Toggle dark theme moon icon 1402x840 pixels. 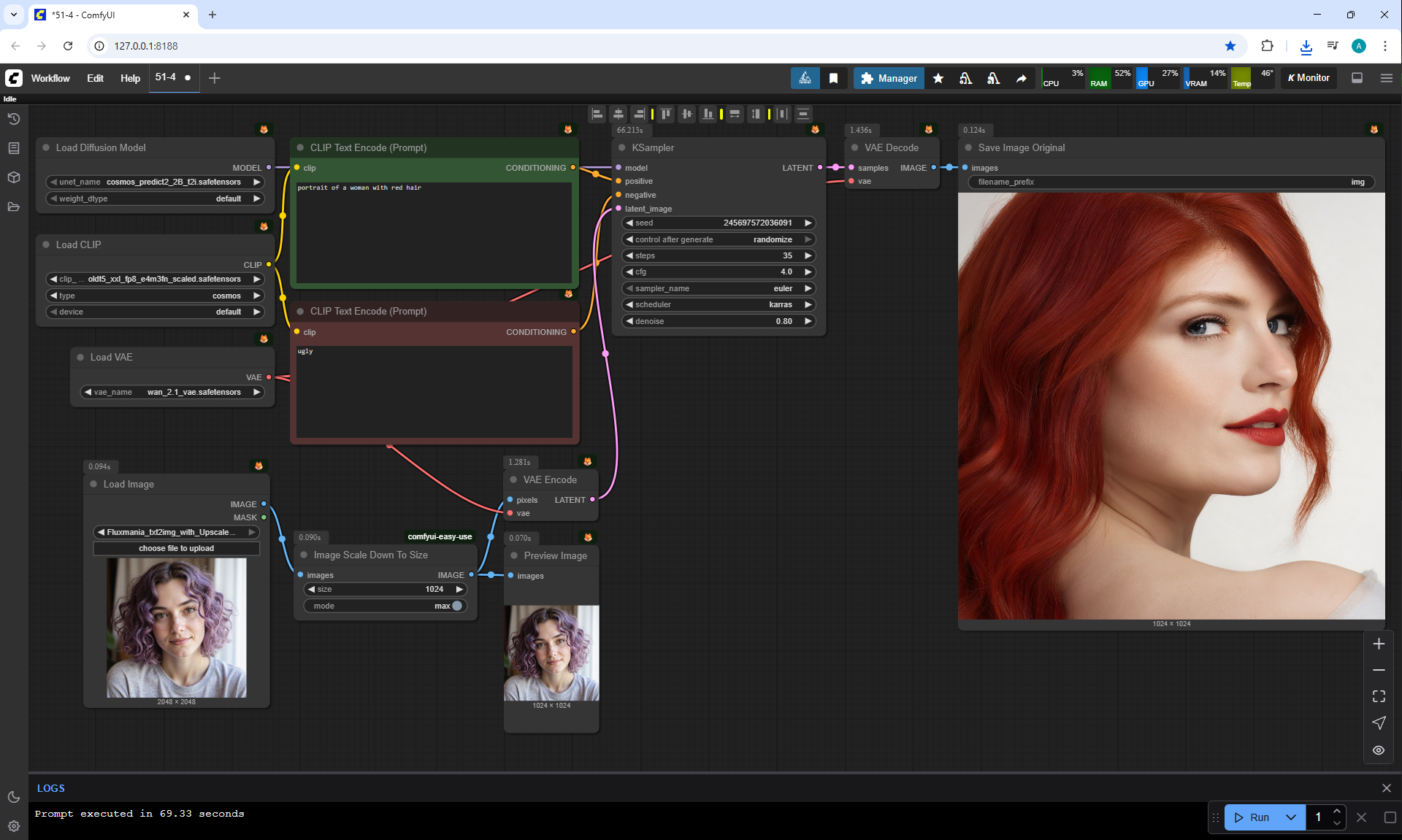pos(14,797)
